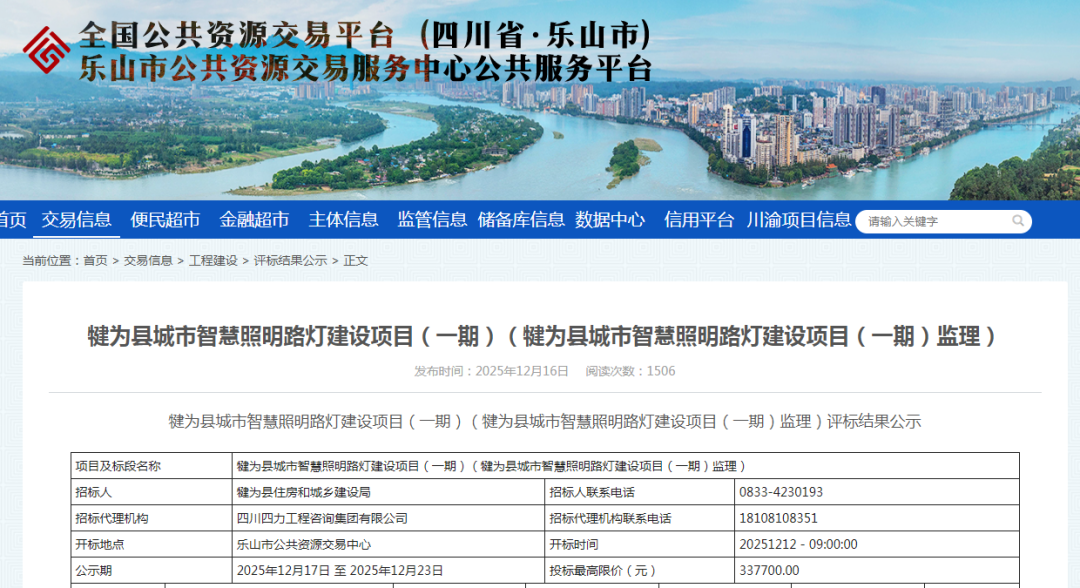Image resolution: width=1080 pixels, height=588 pixels.
Task: Click the platform logo icon
Action: pos(46,50)
